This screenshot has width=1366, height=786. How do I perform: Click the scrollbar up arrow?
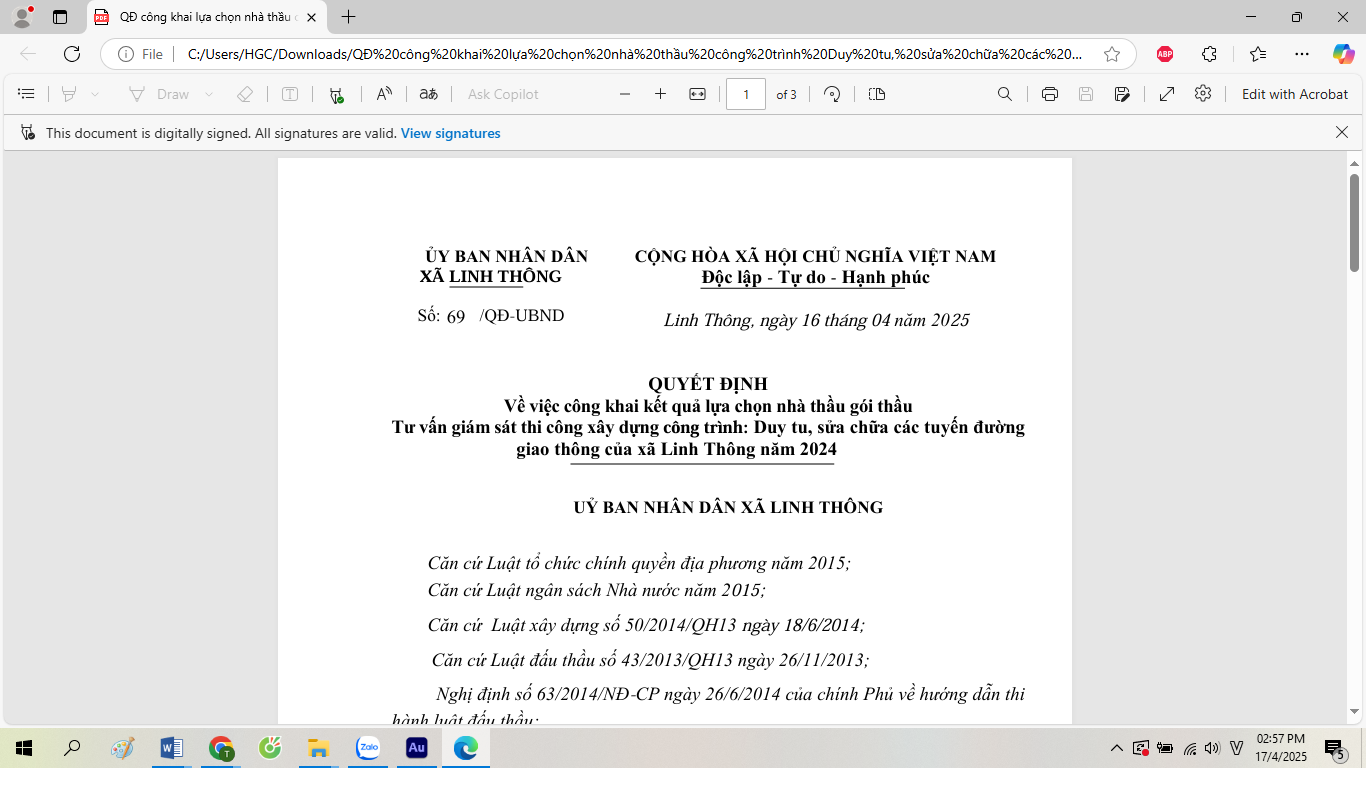pos(1355,163)
